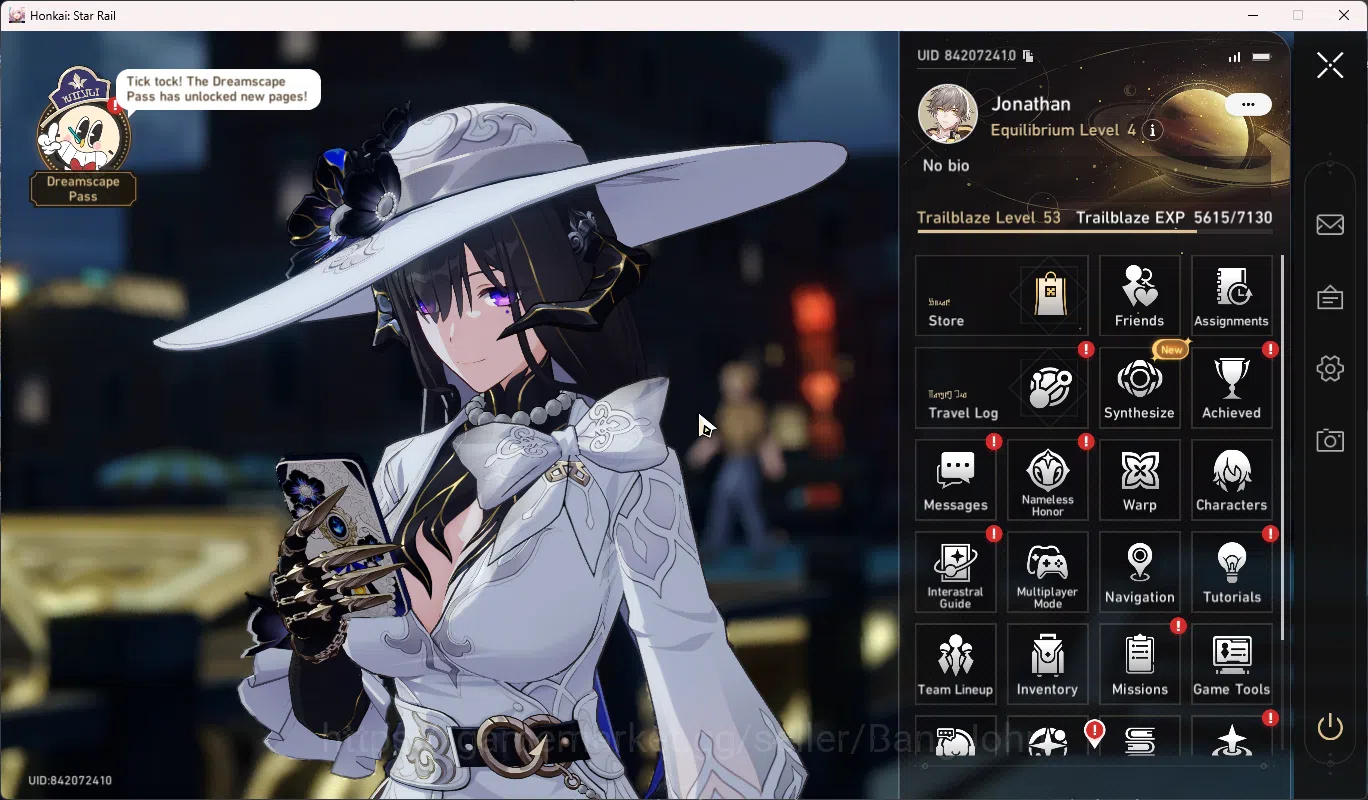Open the Dreamscape Pass button

pos(83,189)
